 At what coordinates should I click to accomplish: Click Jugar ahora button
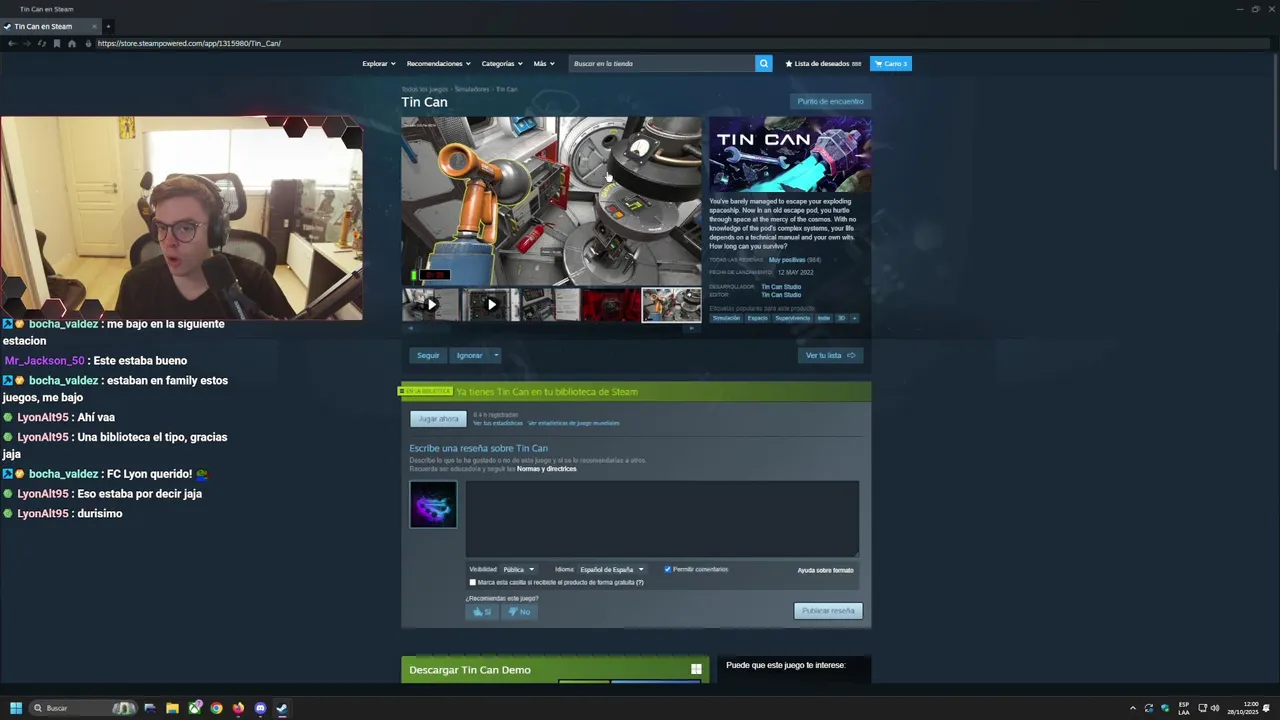pos(438,419)
